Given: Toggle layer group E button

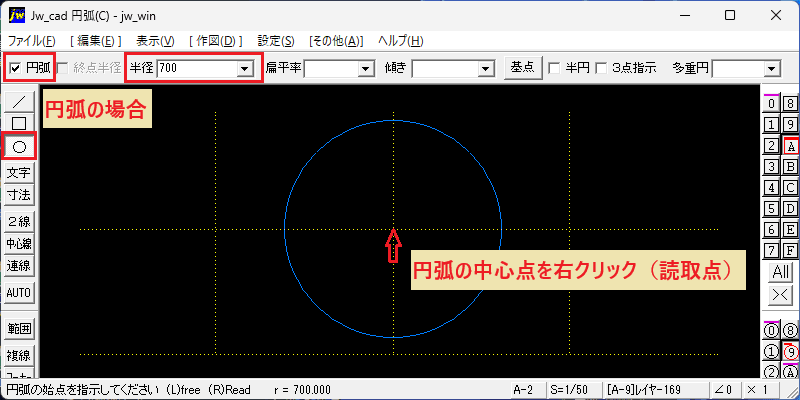Looking at the screenshot, I should click(x=790, y=230).
